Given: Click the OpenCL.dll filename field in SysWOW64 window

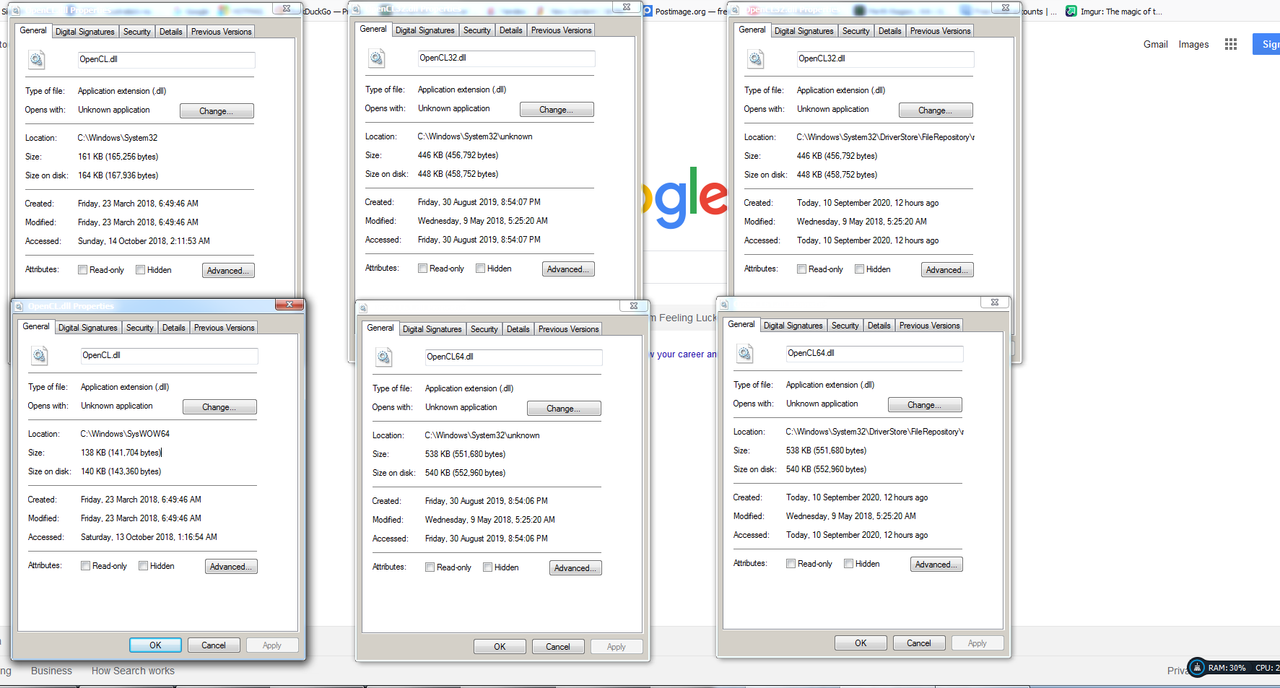Looking at the screenshot, I should pos(169,355).
